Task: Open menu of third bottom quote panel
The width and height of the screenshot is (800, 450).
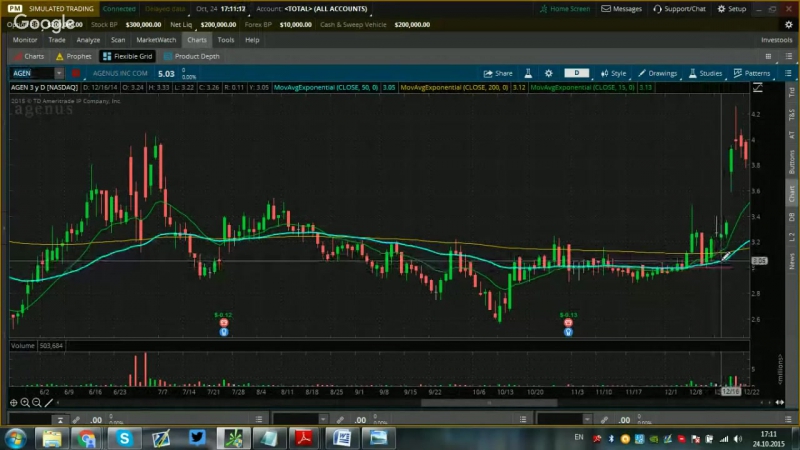Action: point(788,419)
